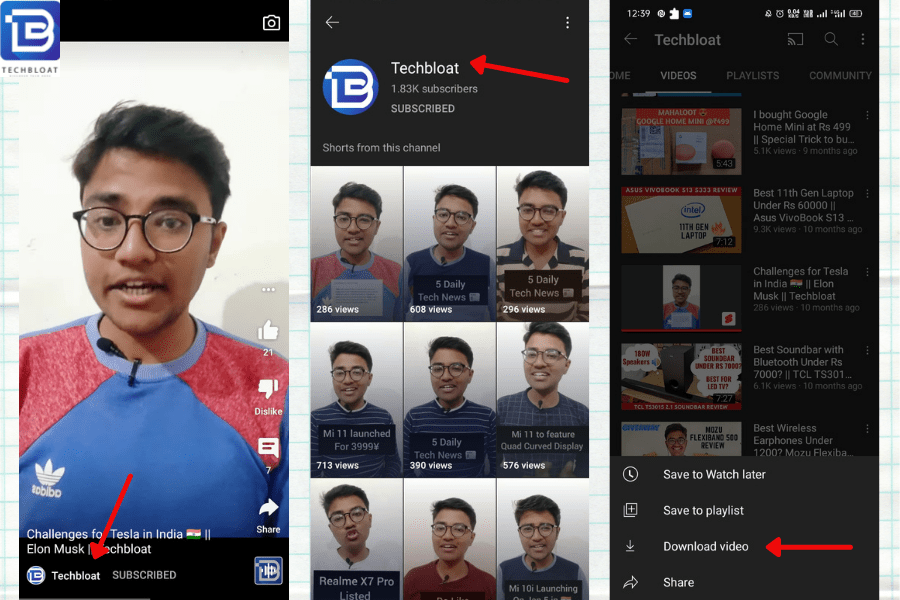Tap the Techbloat avatar in Shorts player

pyautogui.click(x=36, y=575)
